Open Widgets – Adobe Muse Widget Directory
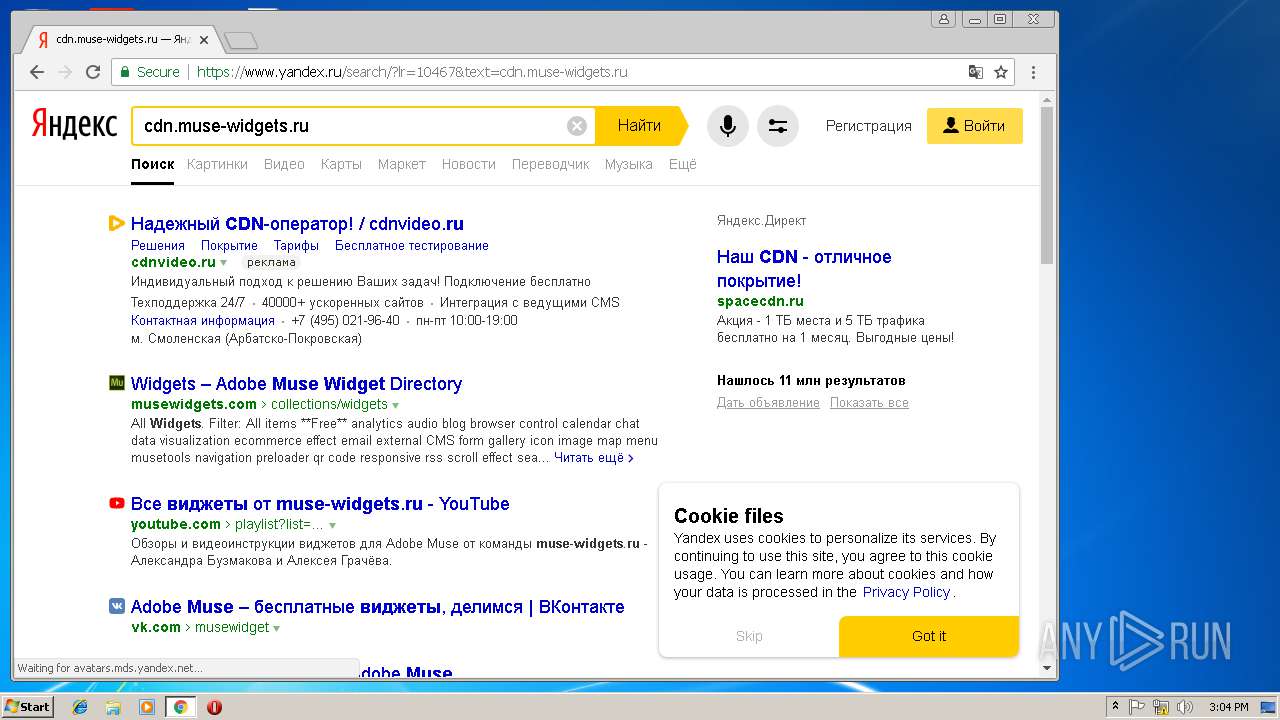This screenshot has height=720, width=1280. tap(296, 384)
